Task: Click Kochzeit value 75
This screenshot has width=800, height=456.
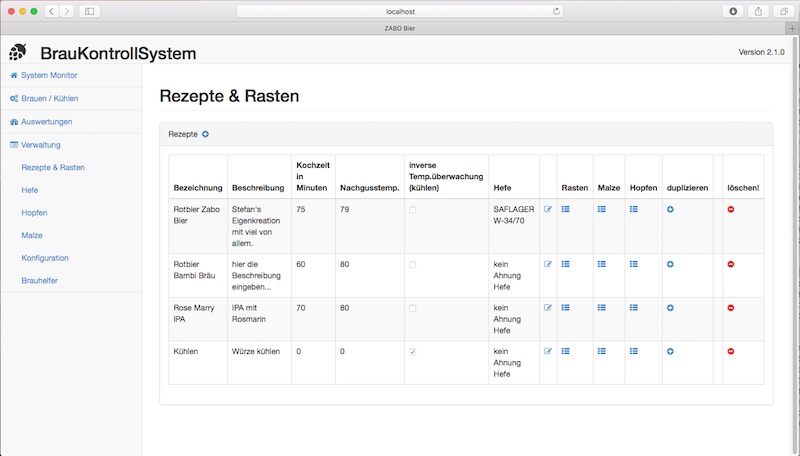Action: coord(301,209)
